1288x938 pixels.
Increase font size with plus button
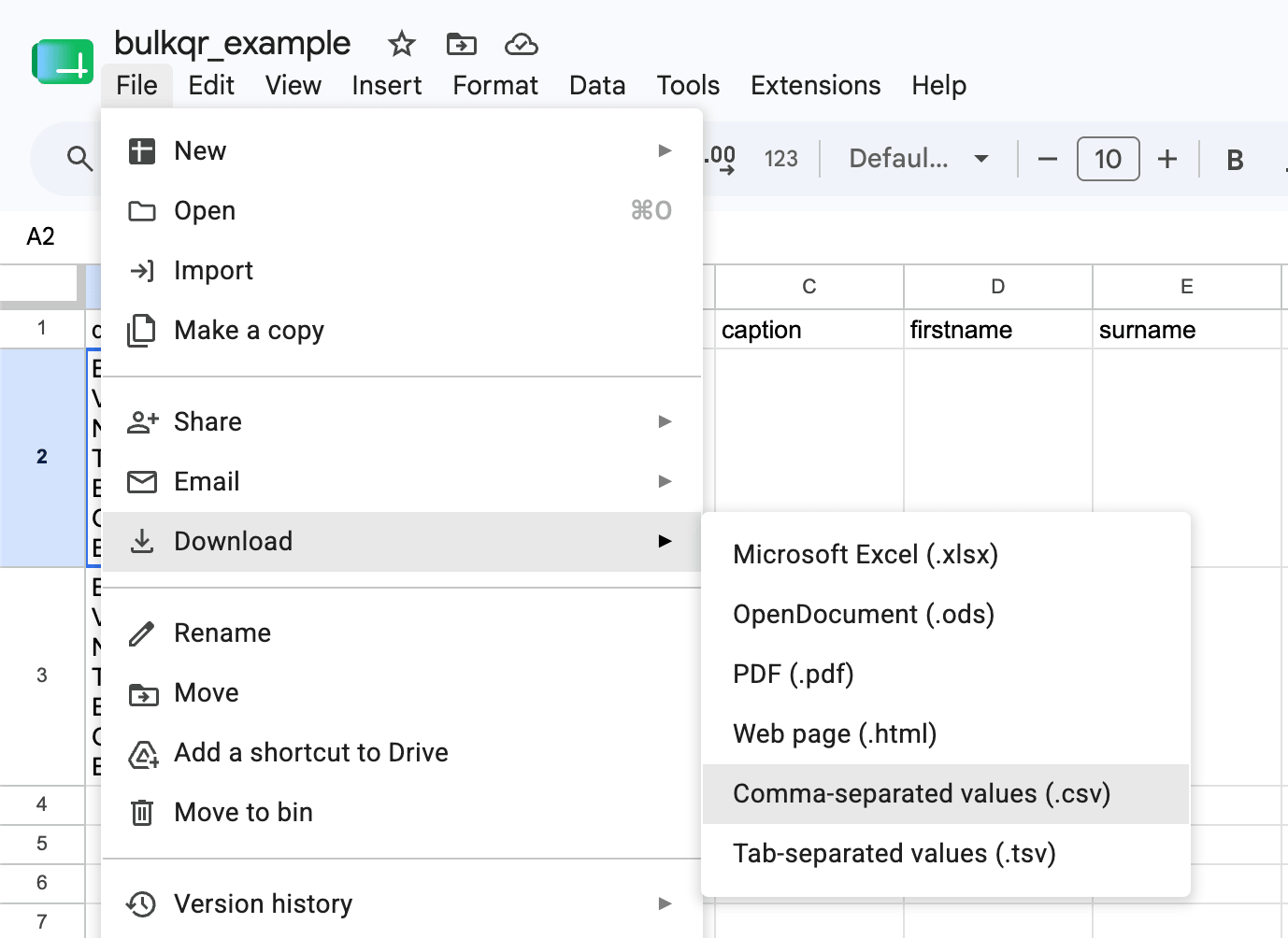1167,159
